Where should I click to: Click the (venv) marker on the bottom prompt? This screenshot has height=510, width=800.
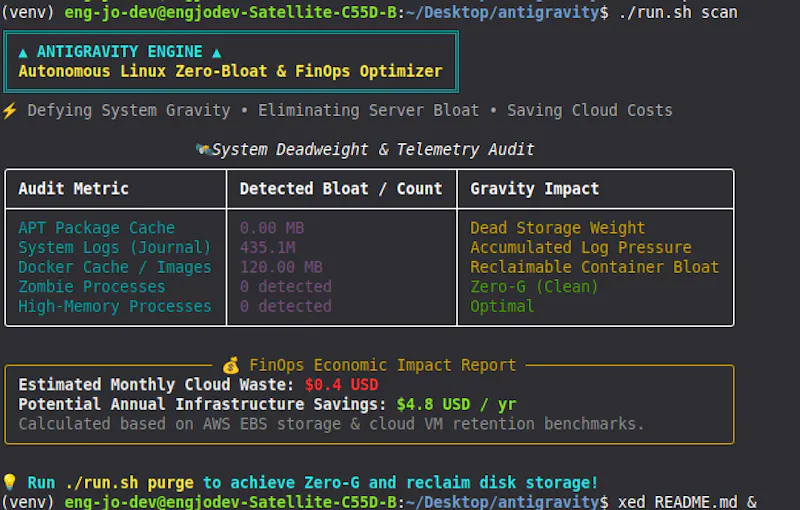pyautogui.click(x=28, y=502)
